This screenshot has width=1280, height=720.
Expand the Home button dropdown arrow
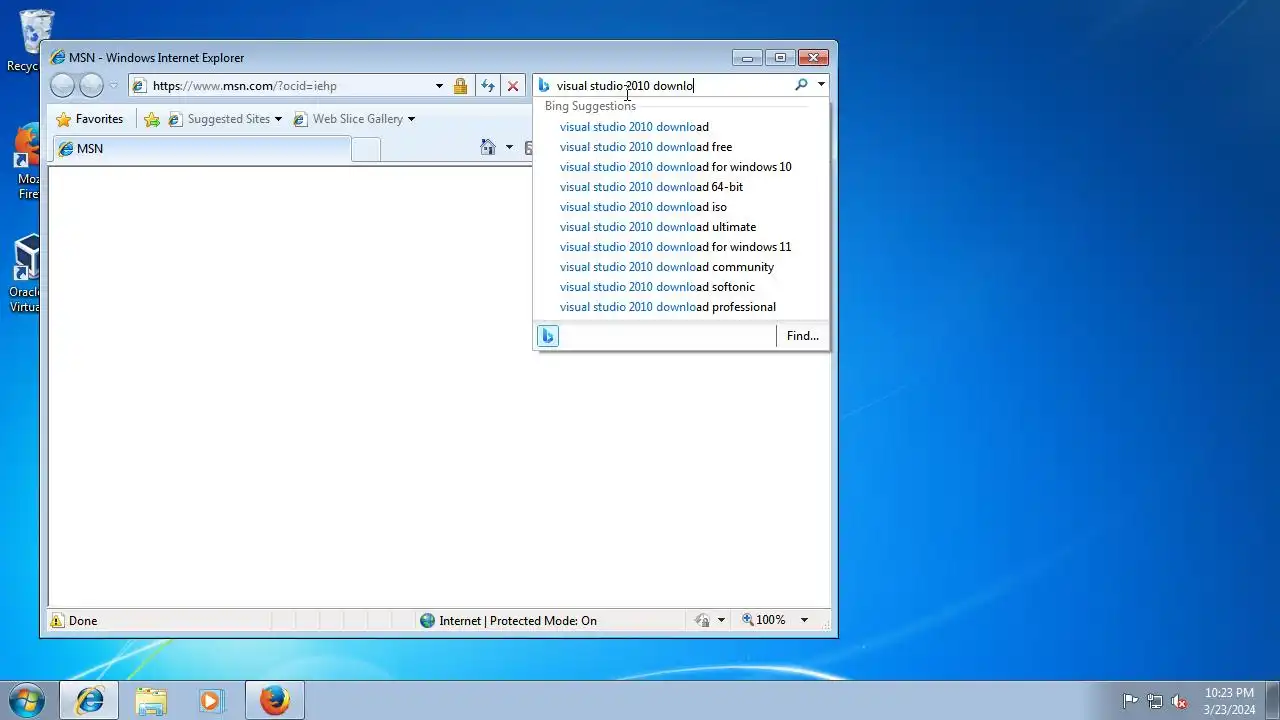coord(509,148)
